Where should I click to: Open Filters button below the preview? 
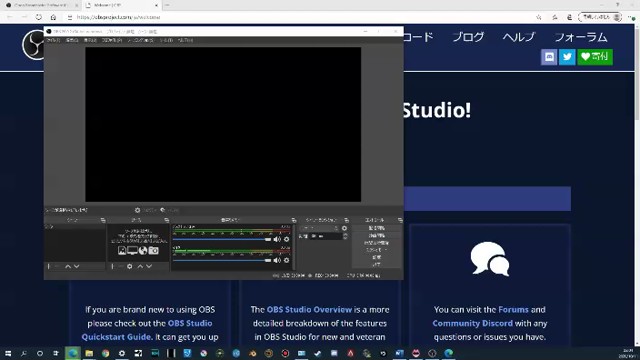pyautogui.click(x=169, y=210)
